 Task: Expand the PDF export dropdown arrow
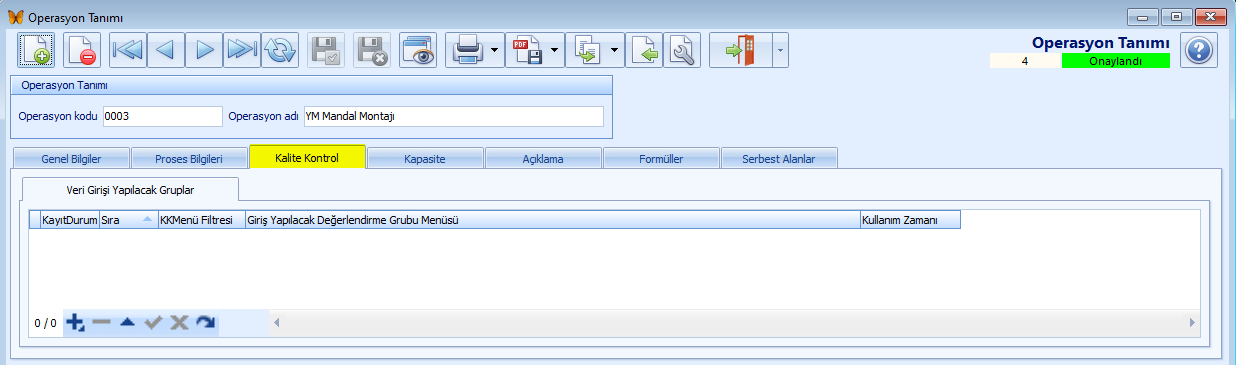tap(555, 49)
